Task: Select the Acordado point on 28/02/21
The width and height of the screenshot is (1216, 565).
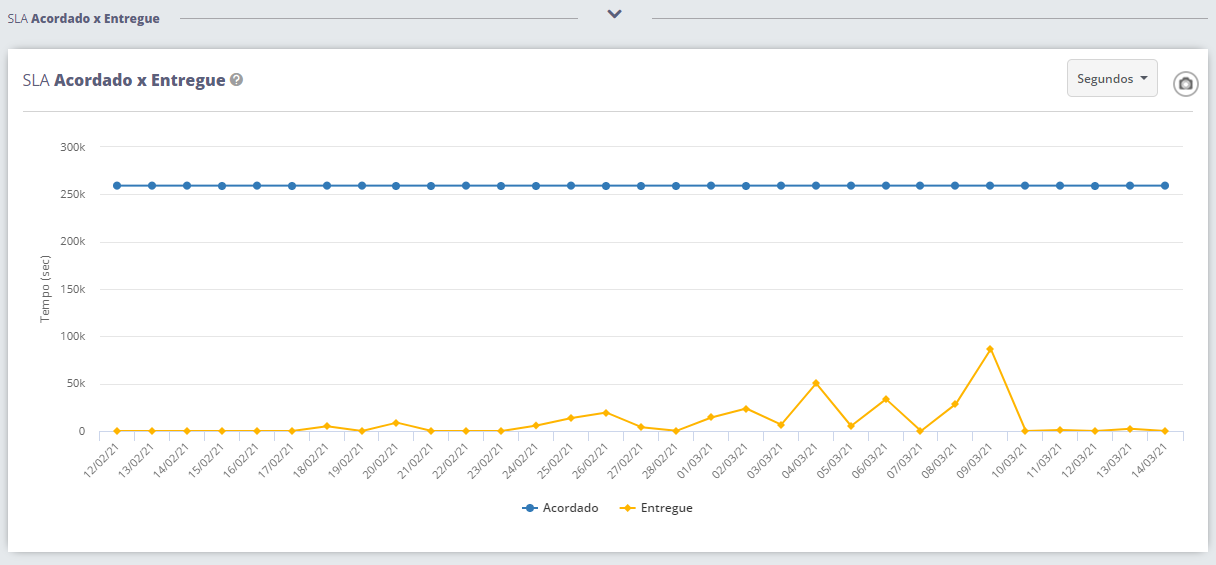Action: tap(676, 186)
